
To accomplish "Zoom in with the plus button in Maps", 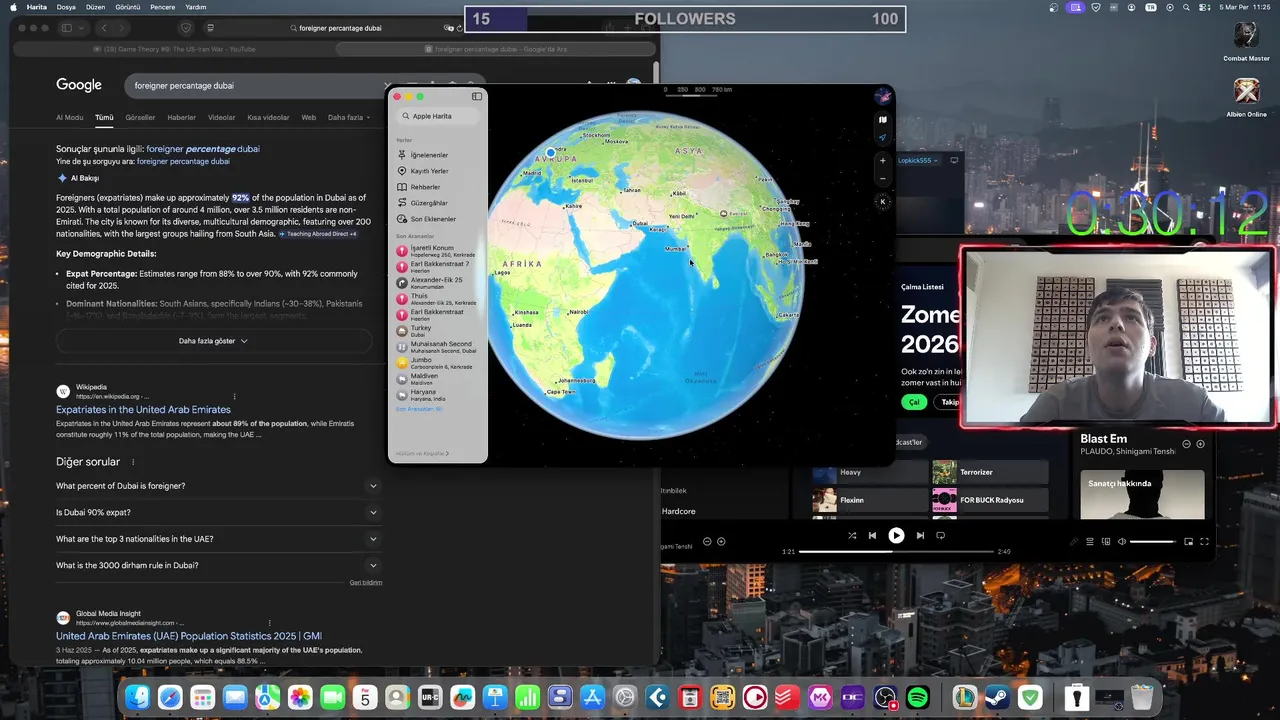I will click(882, 160).
